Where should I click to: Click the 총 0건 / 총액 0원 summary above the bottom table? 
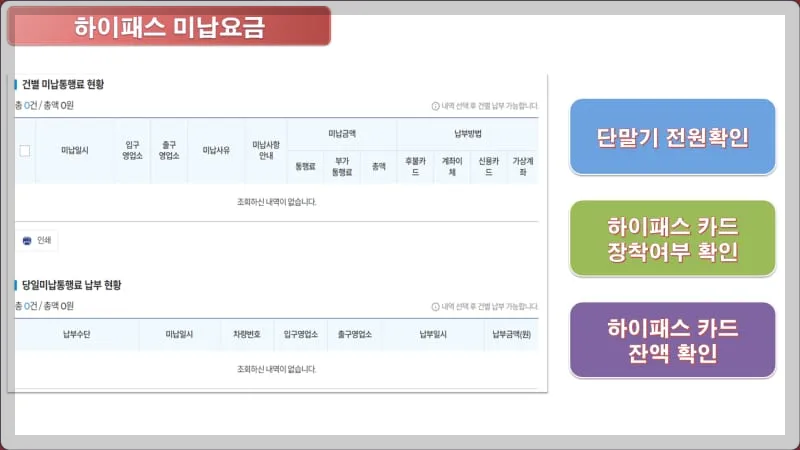pos(44,306)
